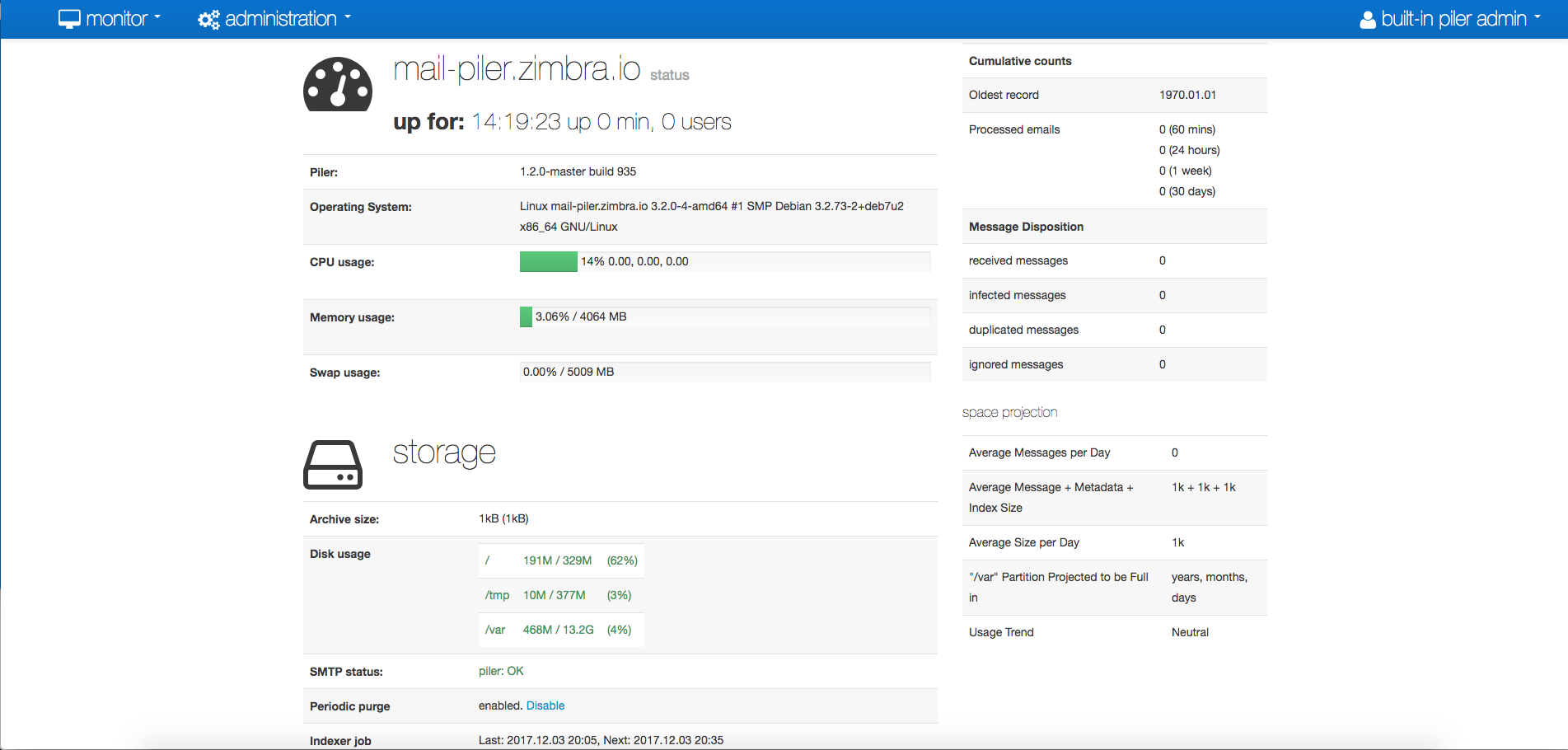Click the 'Archive size' value 1kB (1kB)
1568x750 pixels.
pyautogui.click(x=503, y=518)
